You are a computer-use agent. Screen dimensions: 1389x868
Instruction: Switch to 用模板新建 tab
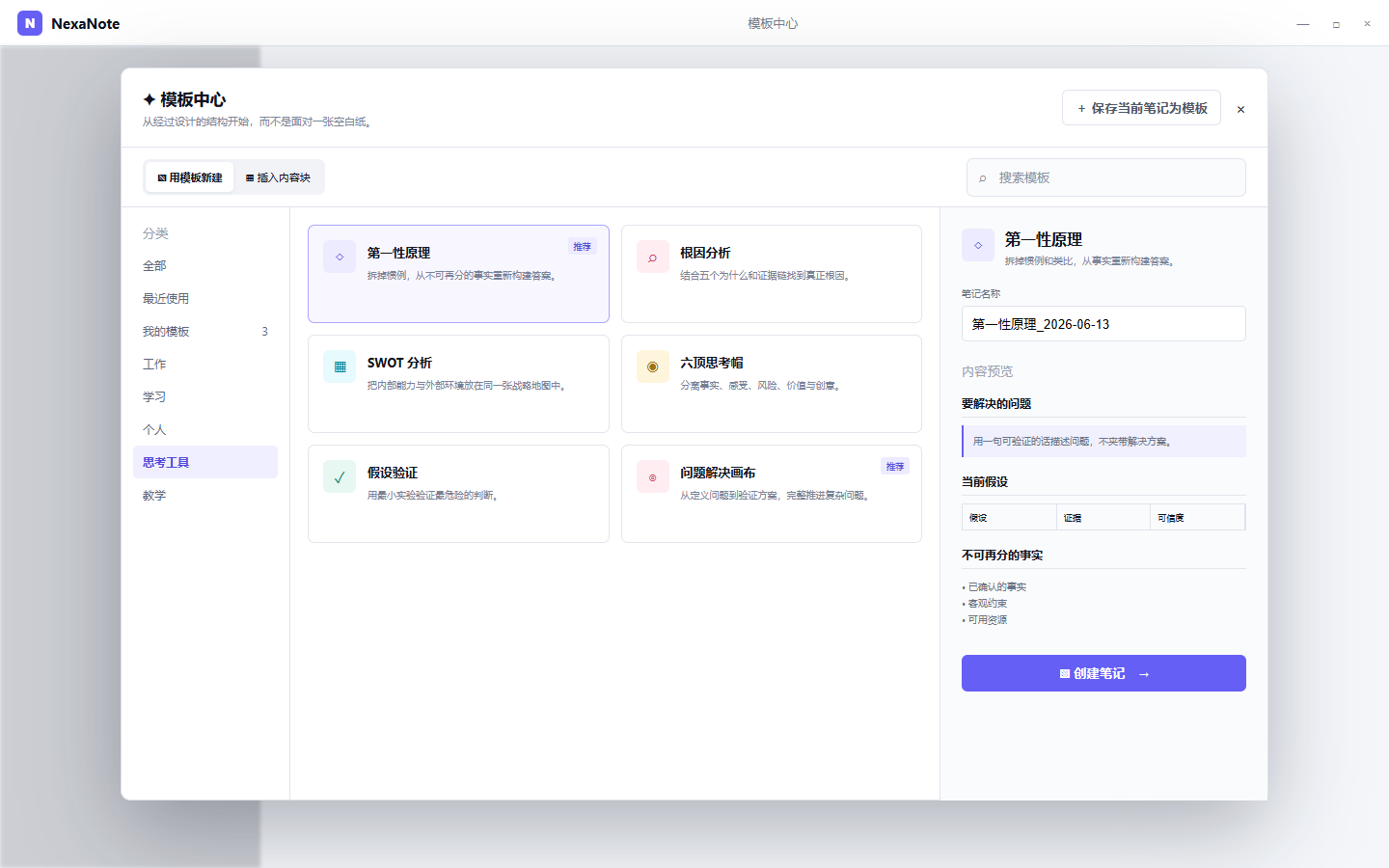[x=190, y=177]
